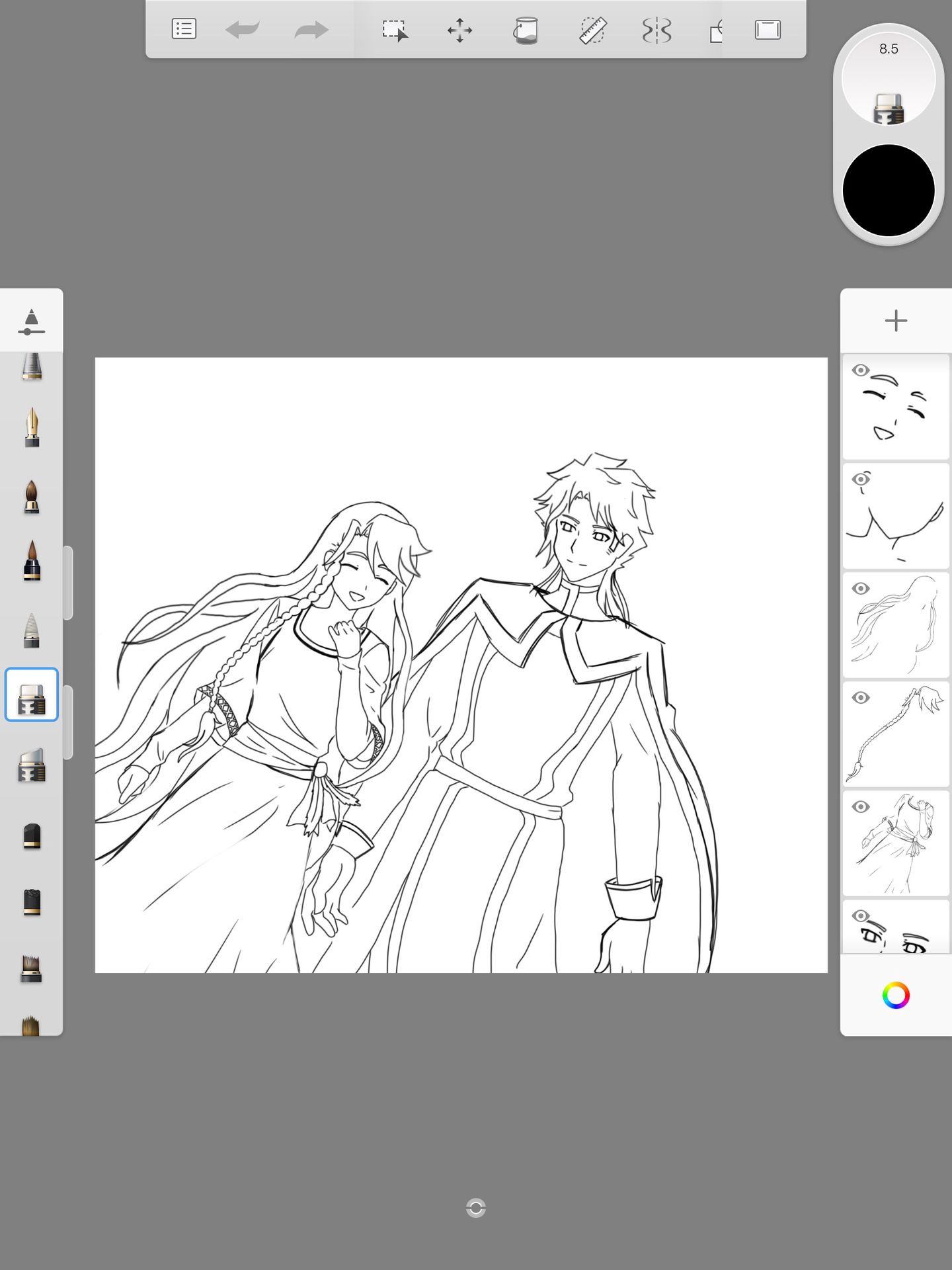Select the partially hidden toolbar tool beside symmetry

pos(717,30)
